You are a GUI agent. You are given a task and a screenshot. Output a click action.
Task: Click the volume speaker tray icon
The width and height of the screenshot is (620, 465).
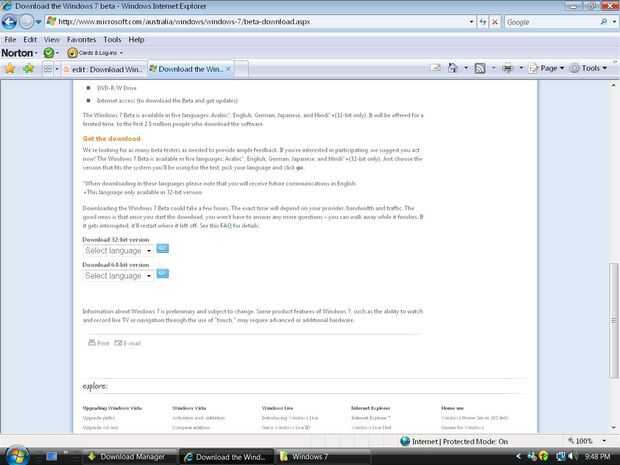pos(571,457)
